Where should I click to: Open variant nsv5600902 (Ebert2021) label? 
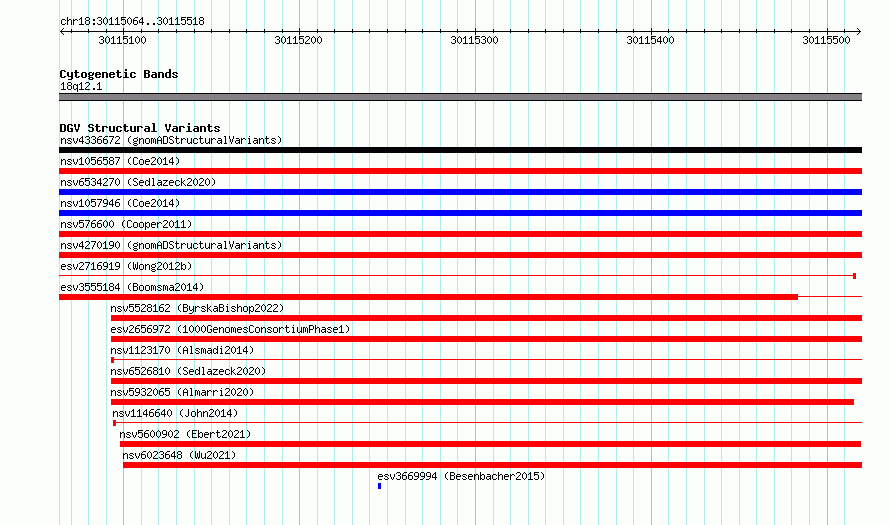185,434
